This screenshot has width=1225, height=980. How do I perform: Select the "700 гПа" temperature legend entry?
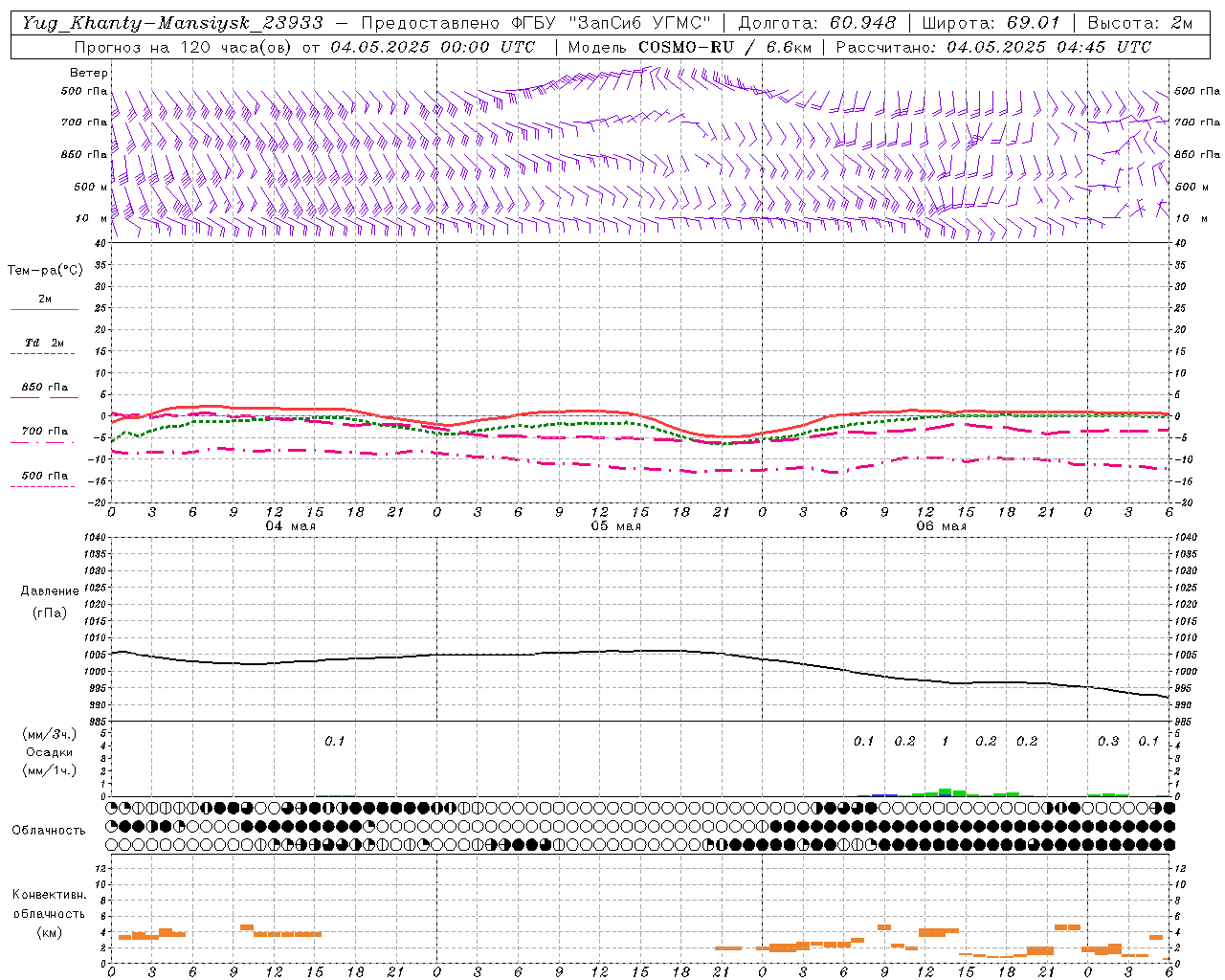(x=44, y=431)
